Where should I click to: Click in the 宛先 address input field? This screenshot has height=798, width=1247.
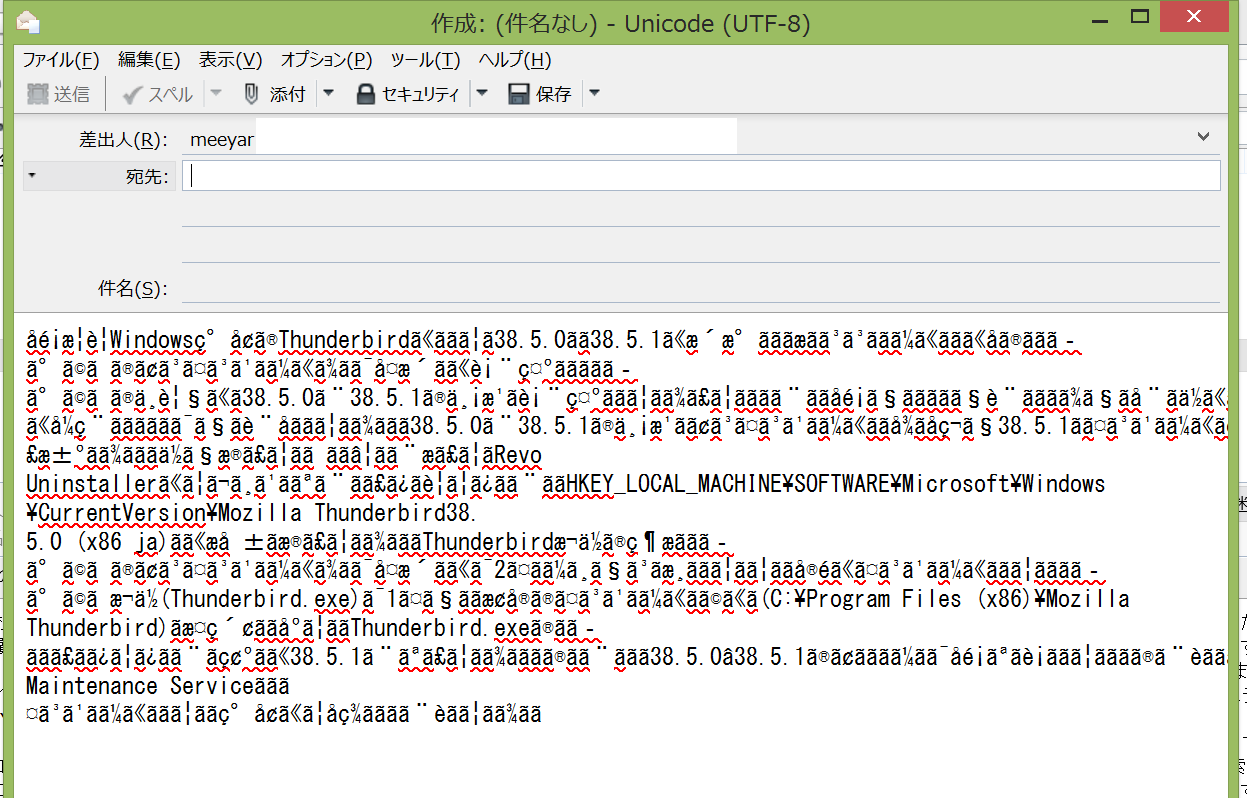(700, 176)
